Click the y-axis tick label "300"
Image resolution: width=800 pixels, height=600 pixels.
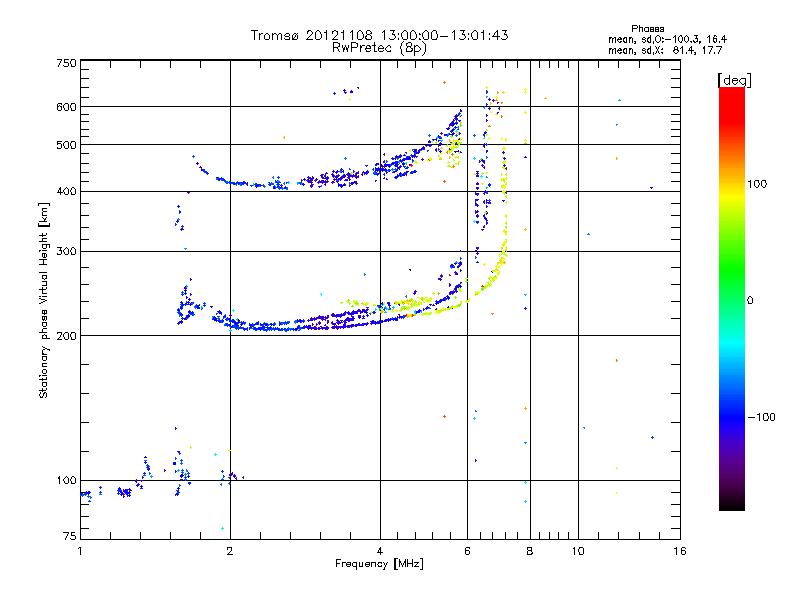66,251
